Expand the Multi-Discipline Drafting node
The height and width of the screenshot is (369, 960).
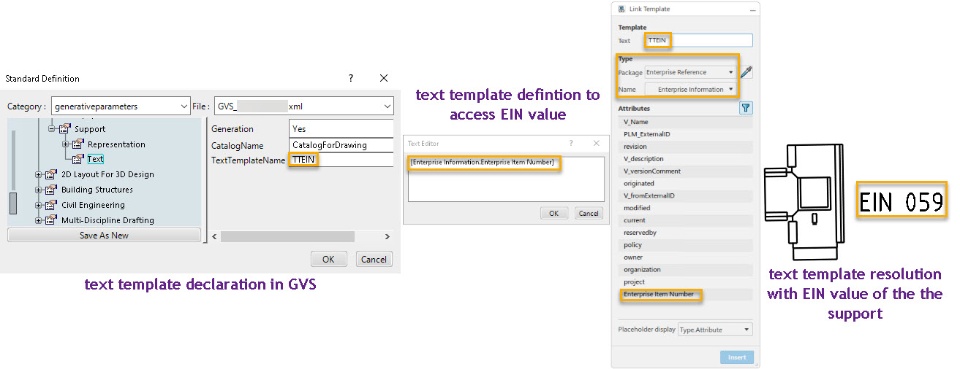coord(39,220)
